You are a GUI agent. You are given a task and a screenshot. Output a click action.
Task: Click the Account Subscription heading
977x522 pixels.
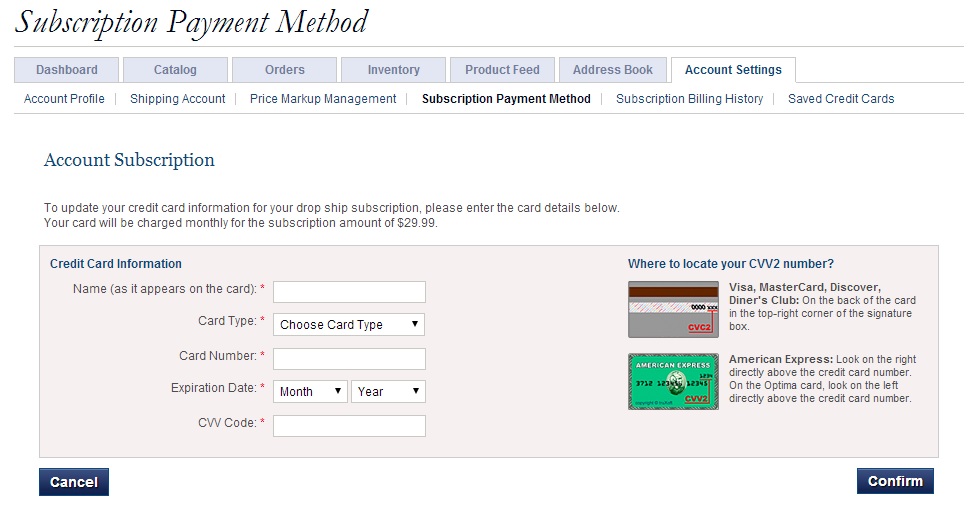click(129, 160)
